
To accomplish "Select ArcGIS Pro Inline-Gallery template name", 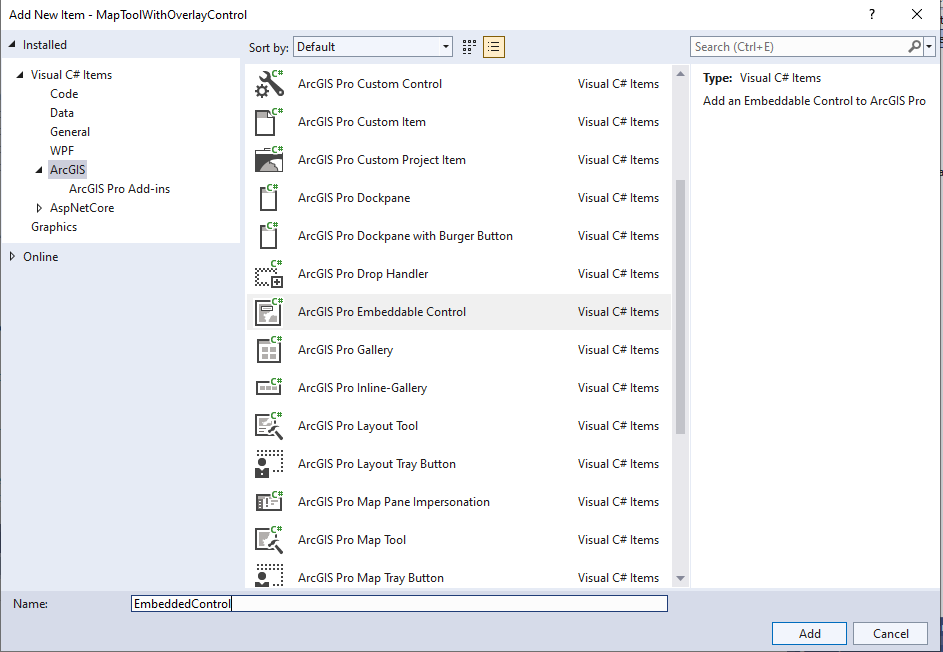I will (x=362, y=388).
